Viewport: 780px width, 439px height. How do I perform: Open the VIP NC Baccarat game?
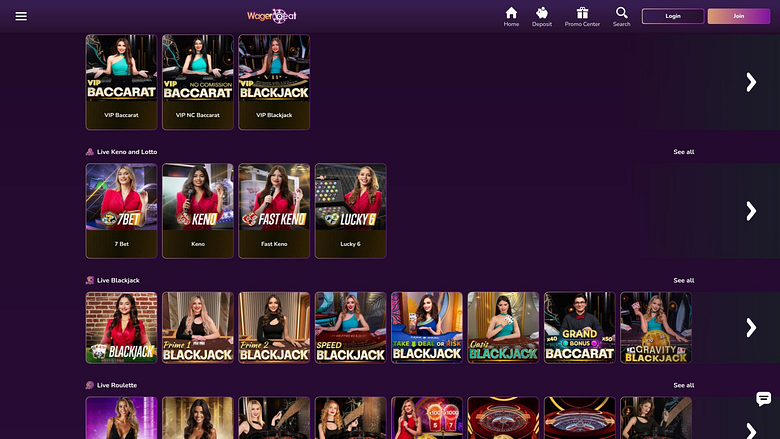coord(197,82)
